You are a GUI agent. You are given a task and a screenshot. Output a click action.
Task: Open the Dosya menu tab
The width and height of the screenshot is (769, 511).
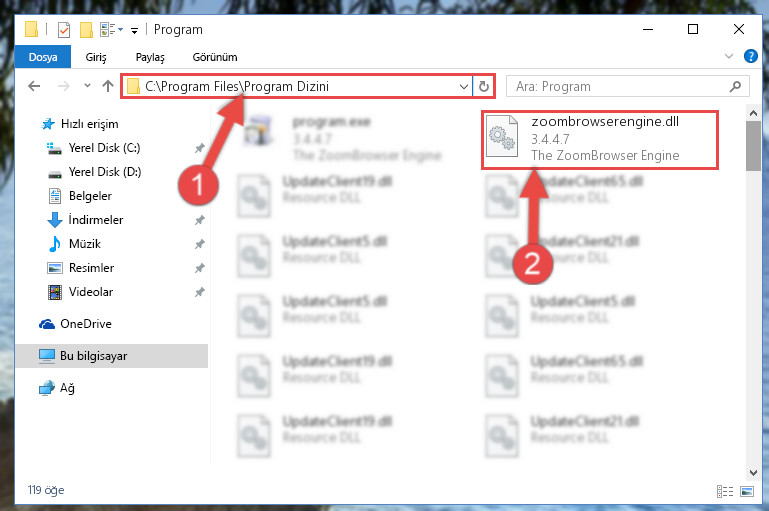(x=43, y=57)
